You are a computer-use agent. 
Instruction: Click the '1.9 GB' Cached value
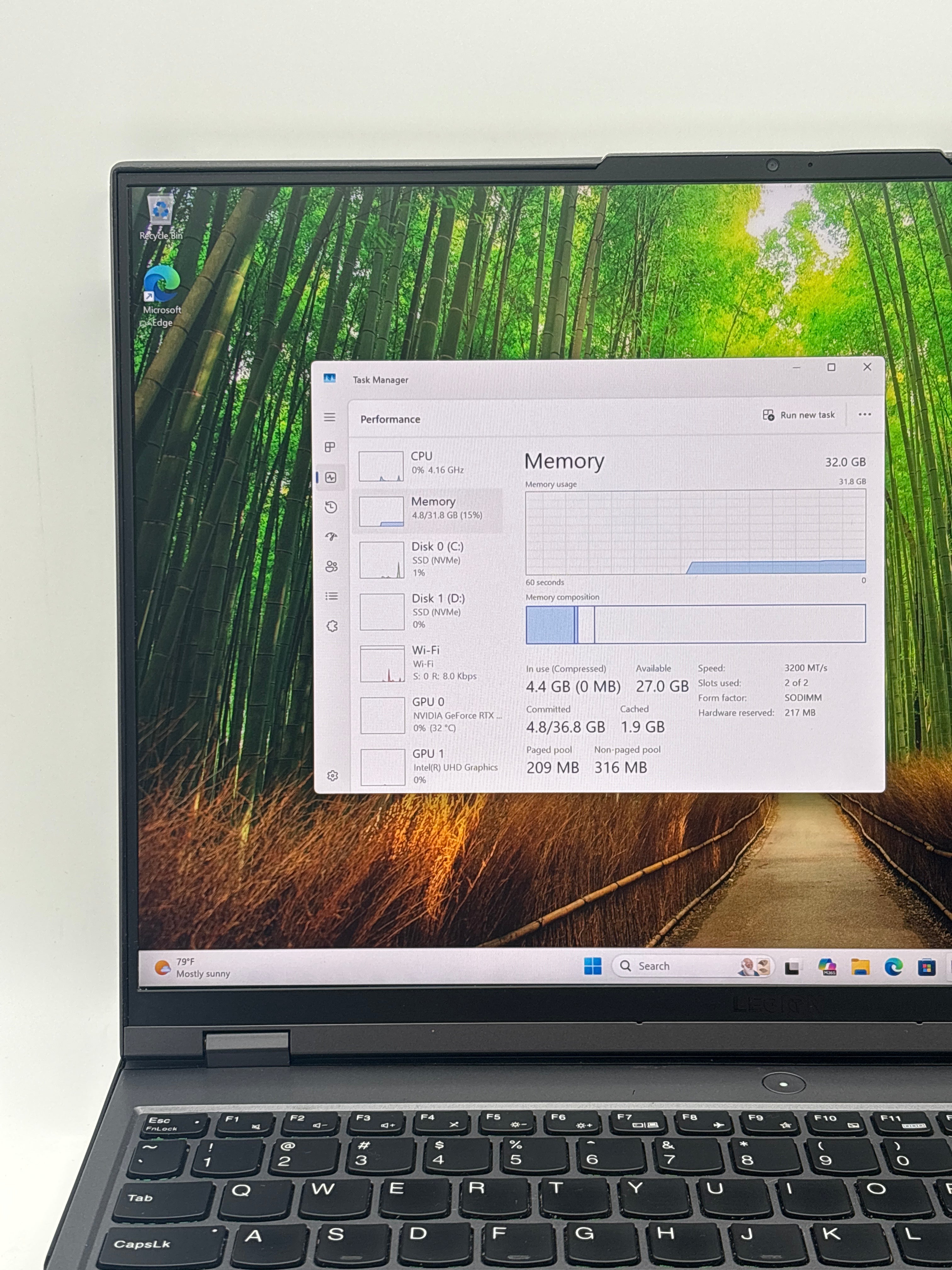(642, 727)
